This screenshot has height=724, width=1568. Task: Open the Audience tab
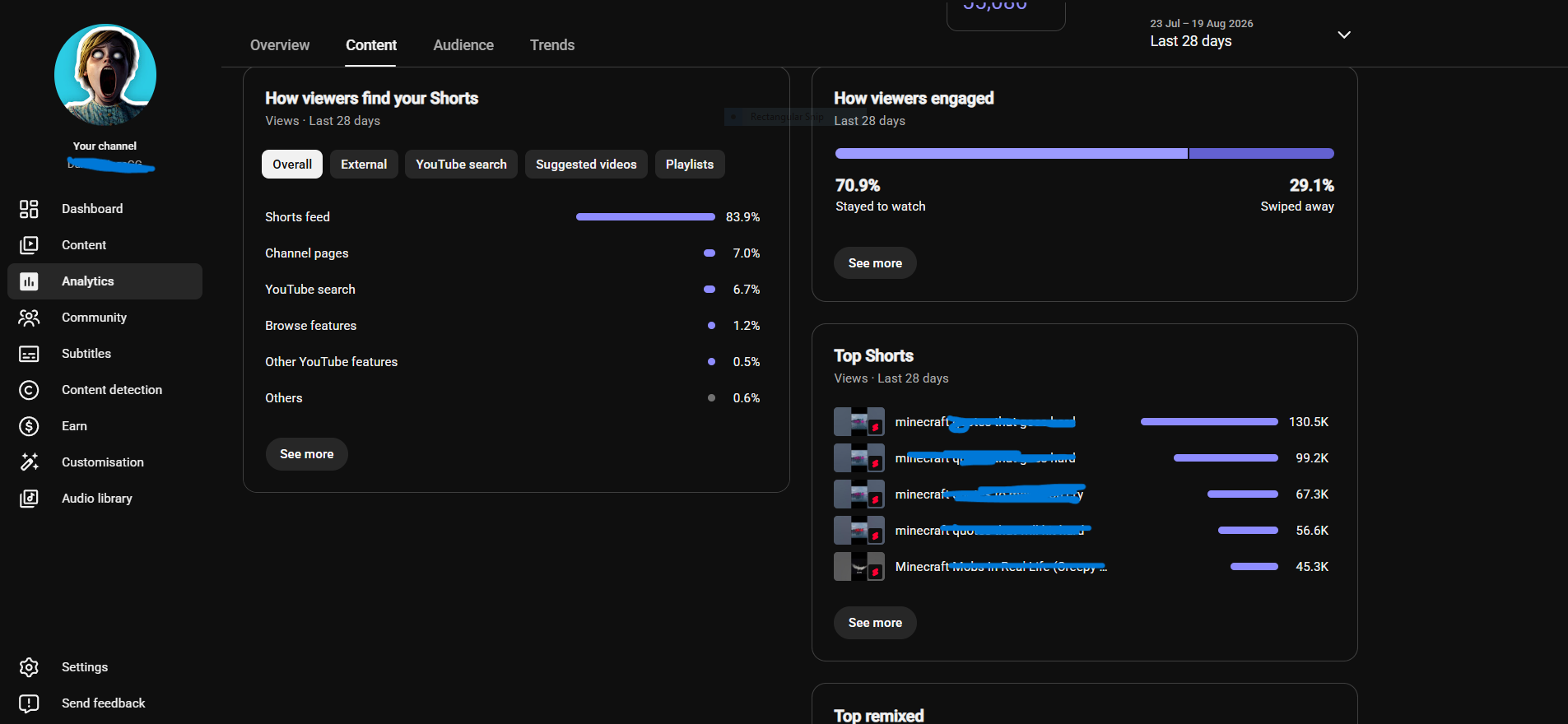click(x=463, y=45)
